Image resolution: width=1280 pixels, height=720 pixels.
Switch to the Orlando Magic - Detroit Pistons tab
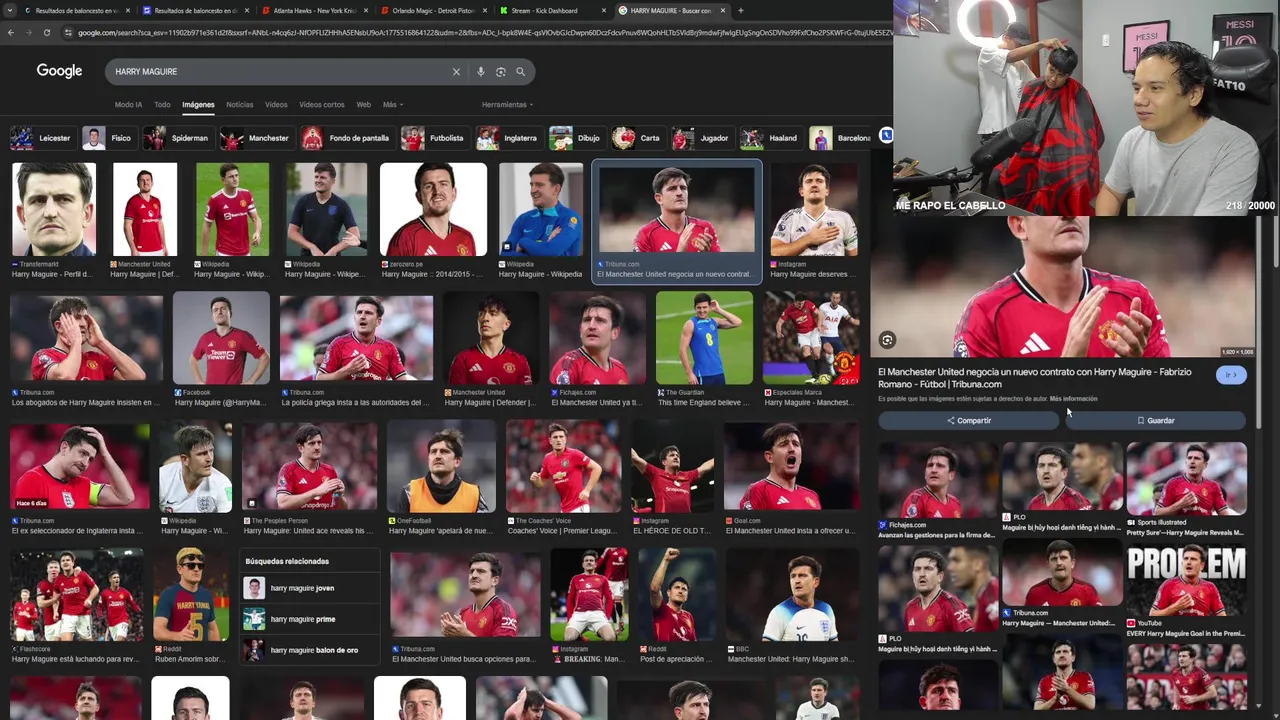tap(433, 10)
